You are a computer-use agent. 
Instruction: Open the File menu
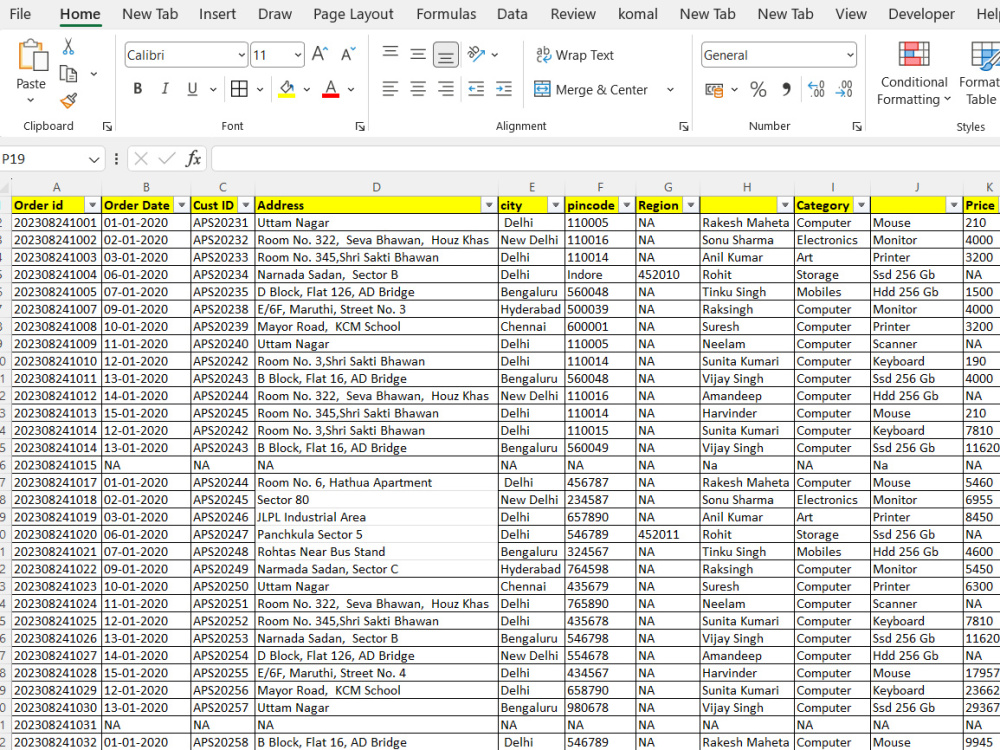(x=20, y=14)
